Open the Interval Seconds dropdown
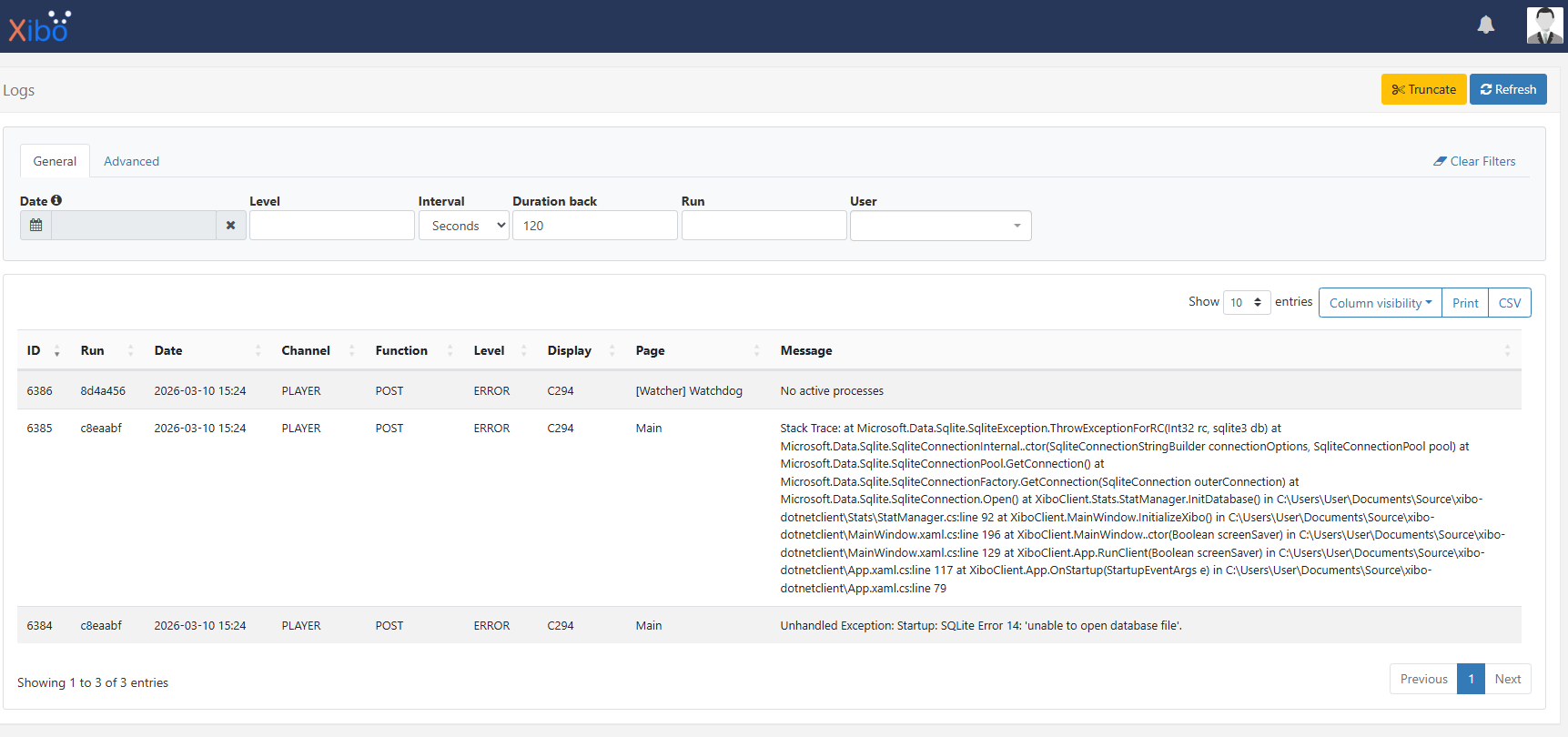 tap(464, 226)
